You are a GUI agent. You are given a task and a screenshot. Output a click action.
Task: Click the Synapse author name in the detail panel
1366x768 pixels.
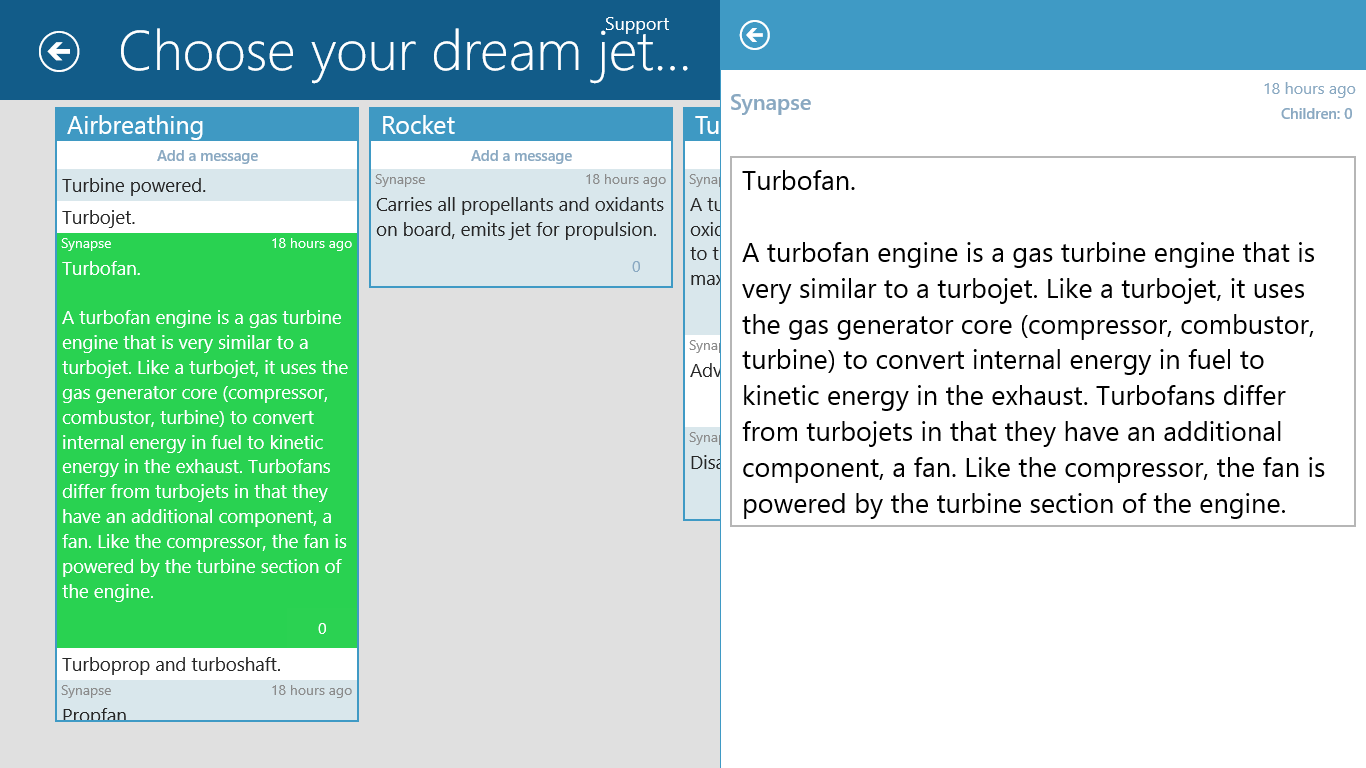pyautogui.click(x=770, y=103)
